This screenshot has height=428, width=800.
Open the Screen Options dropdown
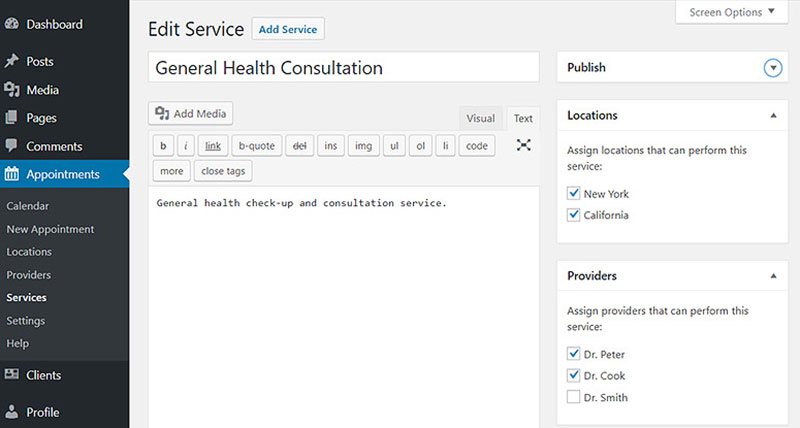point(732,12)
